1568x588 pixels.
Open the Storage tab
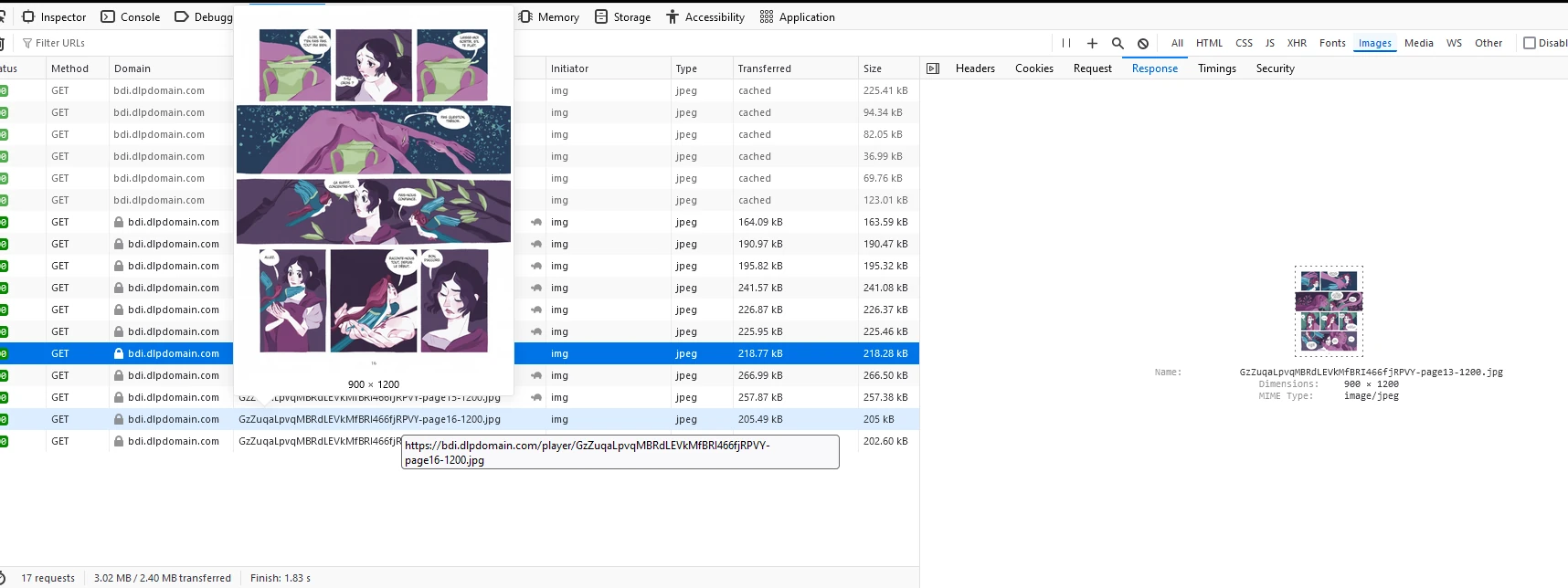coord(623,16)
